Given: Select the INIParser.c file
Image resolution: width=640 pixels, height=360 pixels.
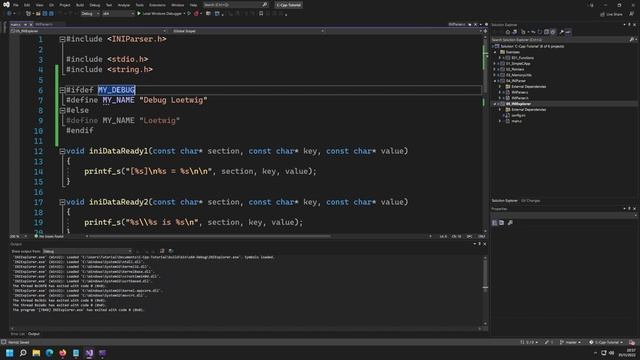Looking at the screenshot, I should (x=520, y=92).
